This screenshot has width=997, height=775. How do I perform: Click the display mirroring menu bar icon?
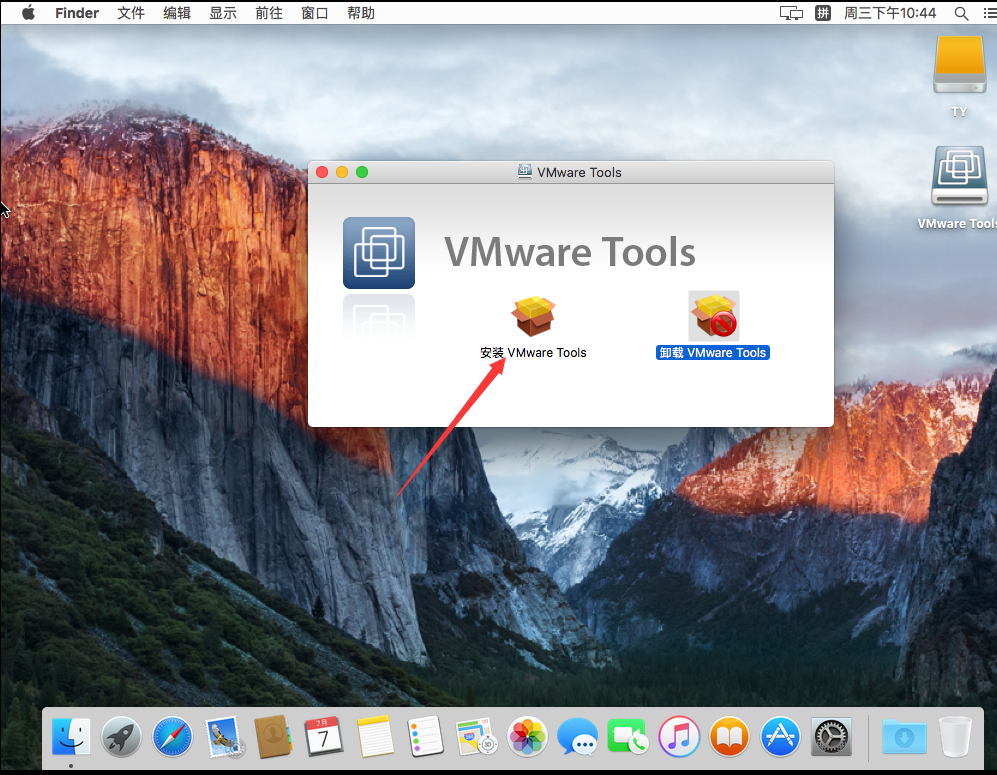coord(791,13)
